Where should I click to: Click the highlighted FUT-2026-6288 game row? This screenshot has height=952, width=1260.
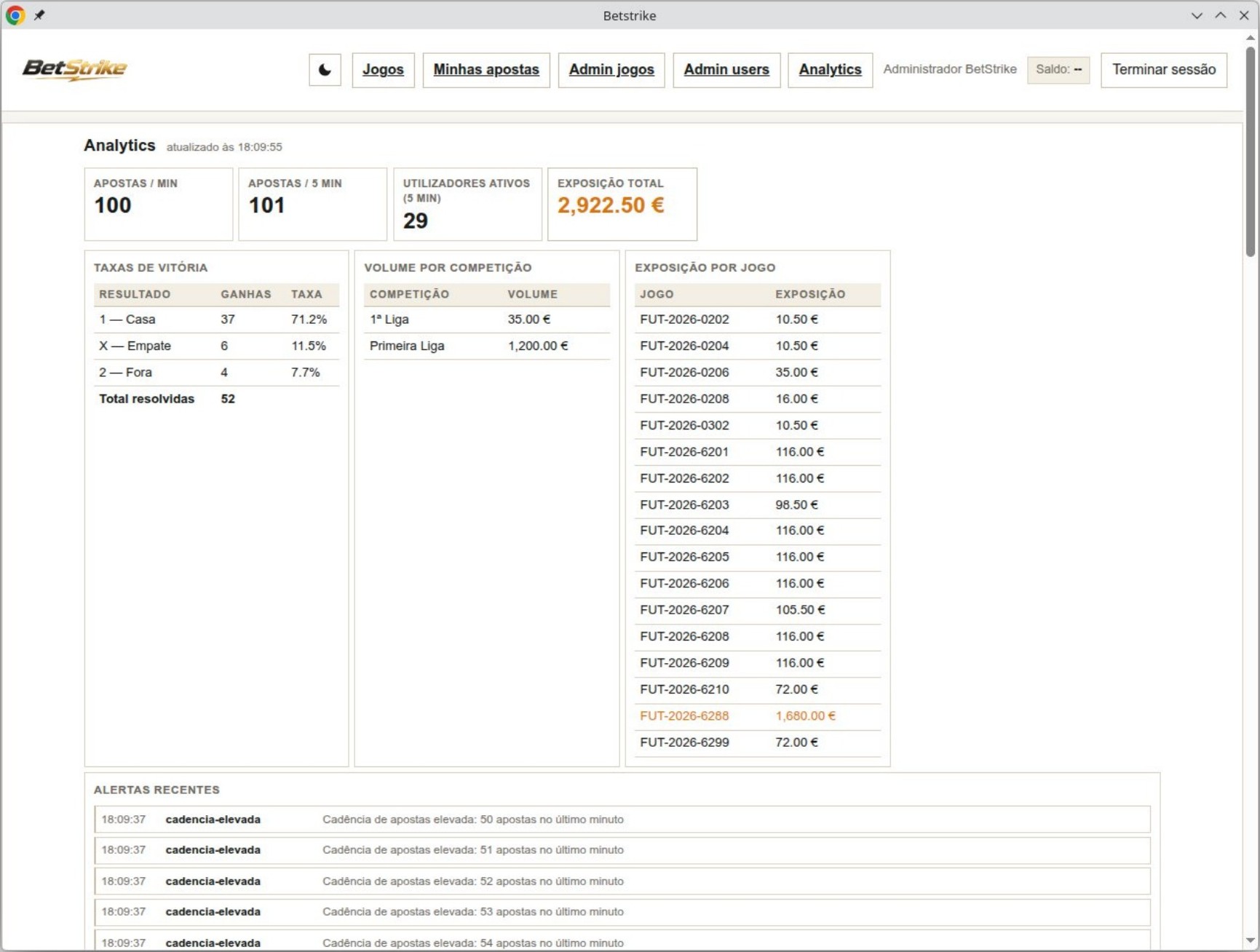pos(758,715)
